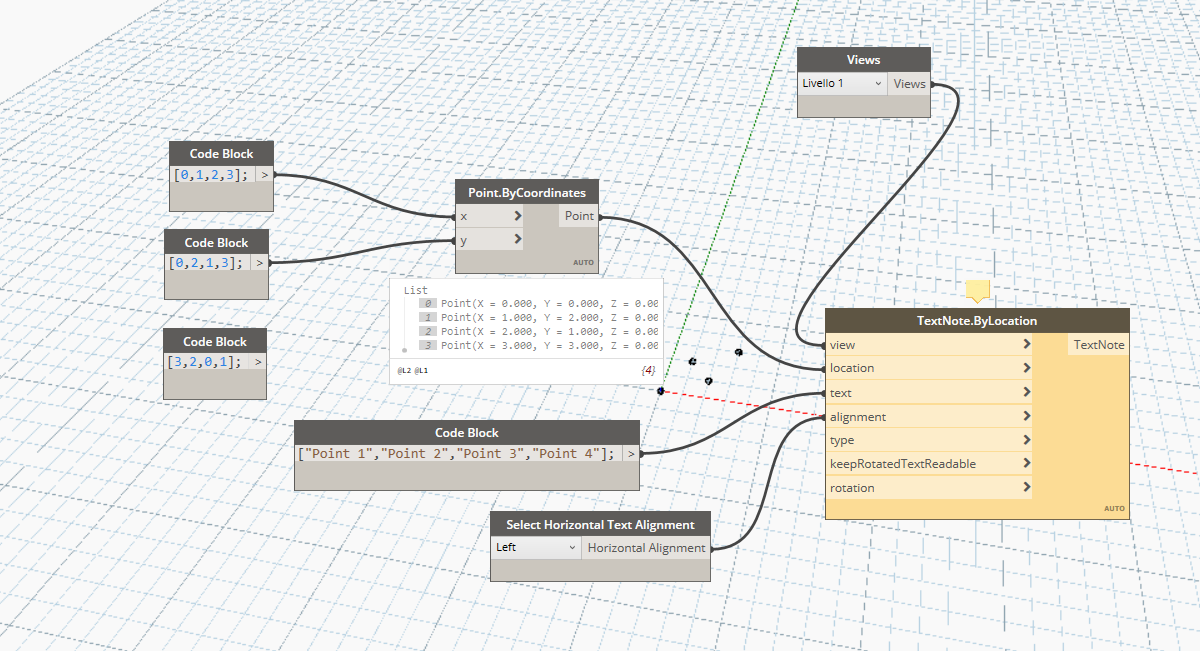1200x651 pixels.
Task: Click the type input port on TextNote.ByLocation
Action: pos(929,440)
